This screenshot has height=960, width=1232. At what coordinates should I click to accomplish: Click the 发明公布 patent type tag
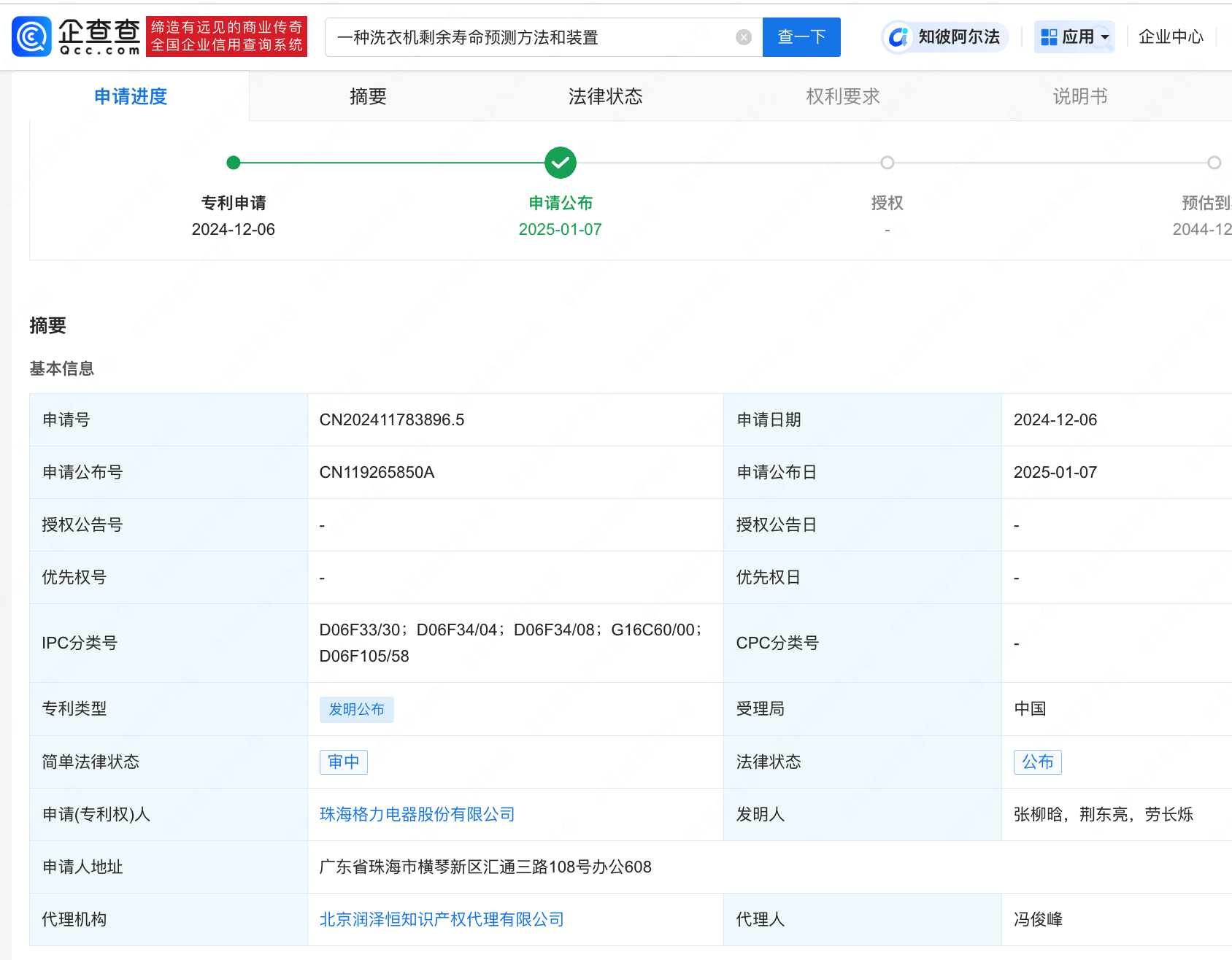click(x=356, y=708)
